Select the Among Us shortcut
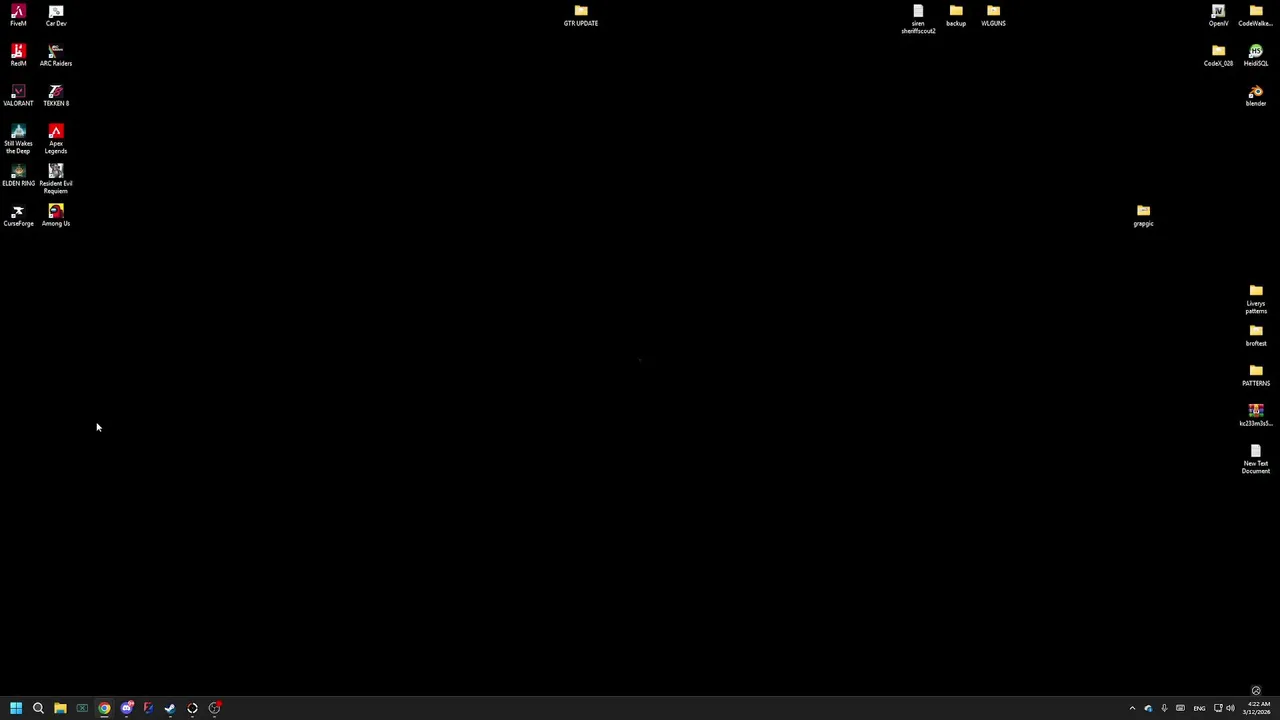Screen dimensions: 1280x720 (56, 215)
